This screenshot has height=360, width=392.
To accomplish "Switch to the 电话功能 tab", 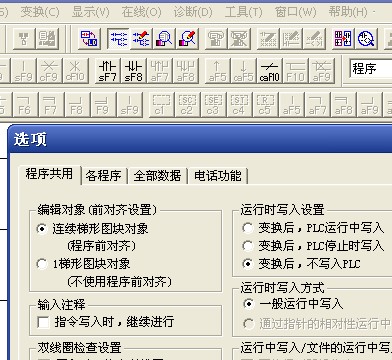I will (218, 176).
